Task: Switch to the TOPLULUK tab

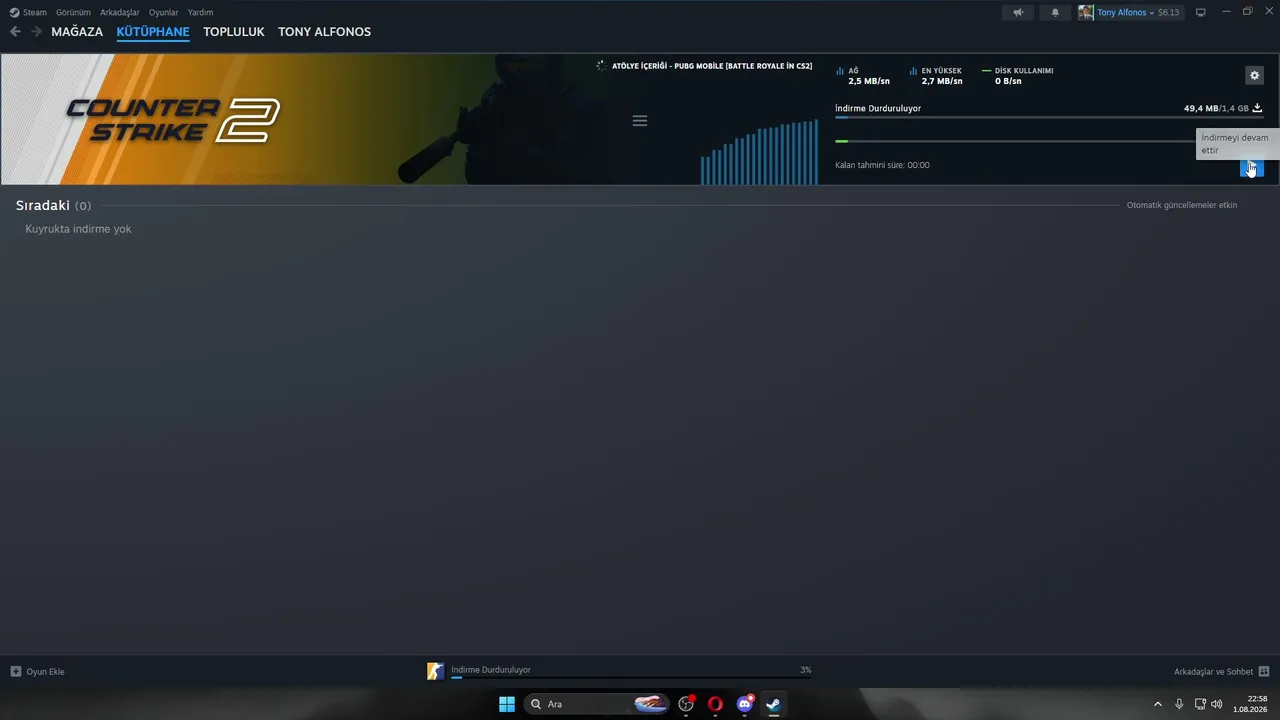Action: tap(234, 32)
